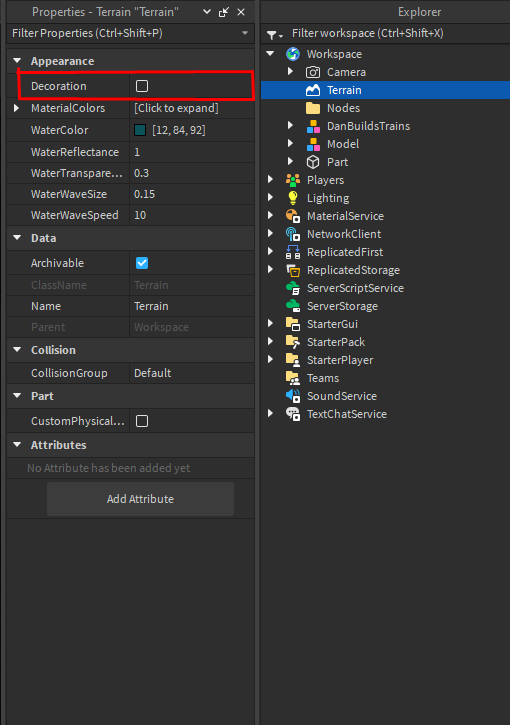Expand the DanBuildsTrains tree node

click(290, 125)
